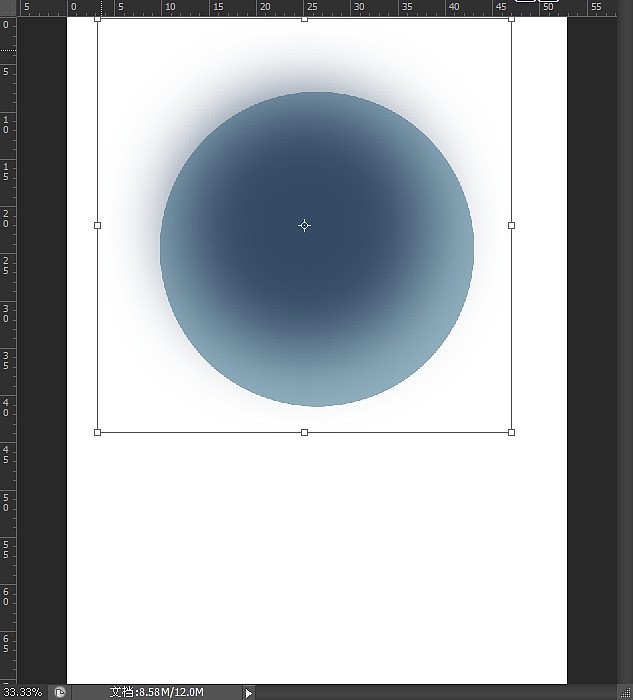Click the bottom-left corner transform handle

point(98,432)
